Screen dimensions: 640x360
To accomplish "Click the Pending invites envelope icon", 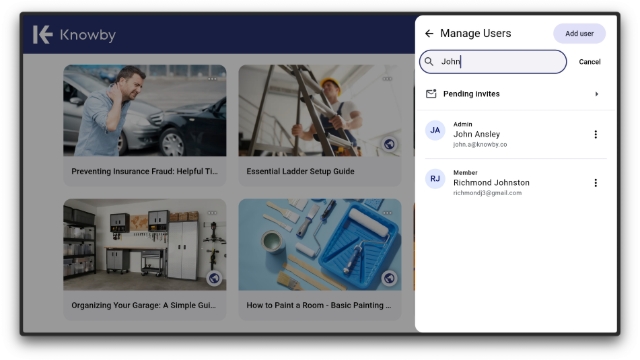I will click(x=431, y=94).
